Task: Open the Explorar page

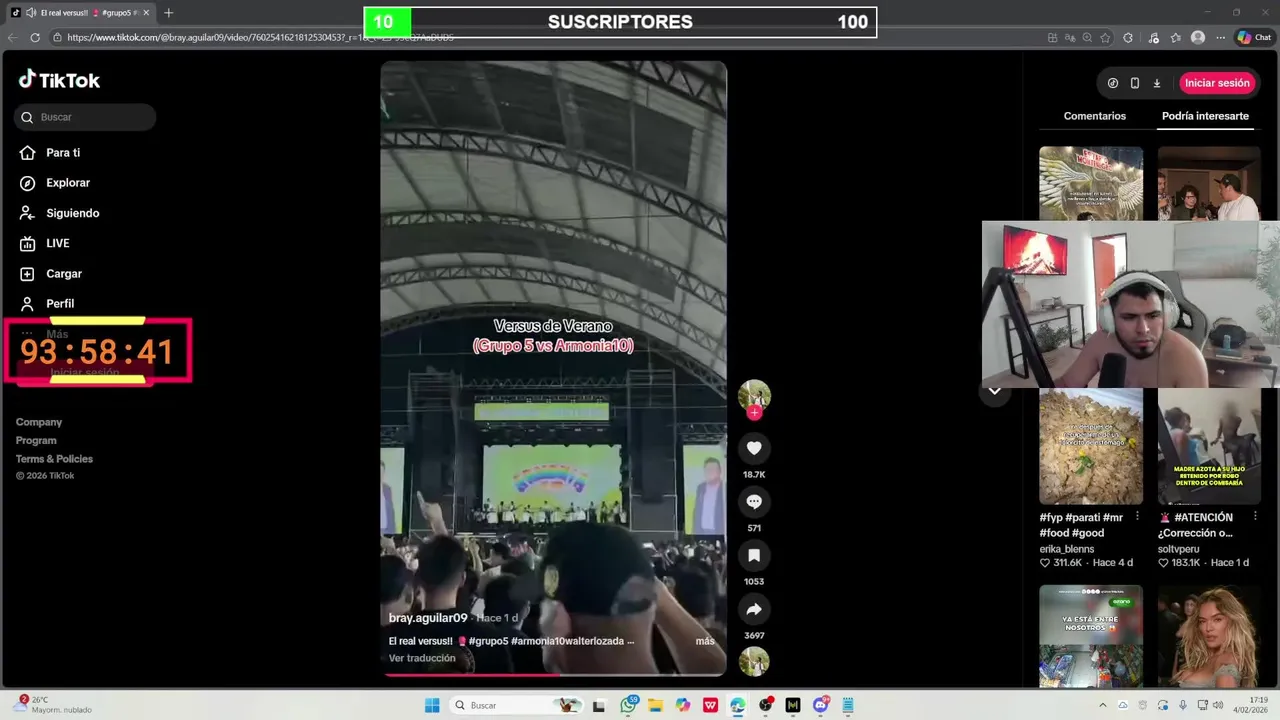Action: click(x=67, y=183)
